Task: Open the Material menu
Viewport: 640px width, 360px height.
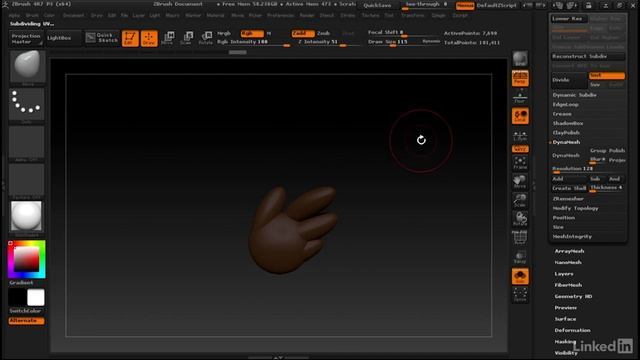Action: (x=215, y=16)
